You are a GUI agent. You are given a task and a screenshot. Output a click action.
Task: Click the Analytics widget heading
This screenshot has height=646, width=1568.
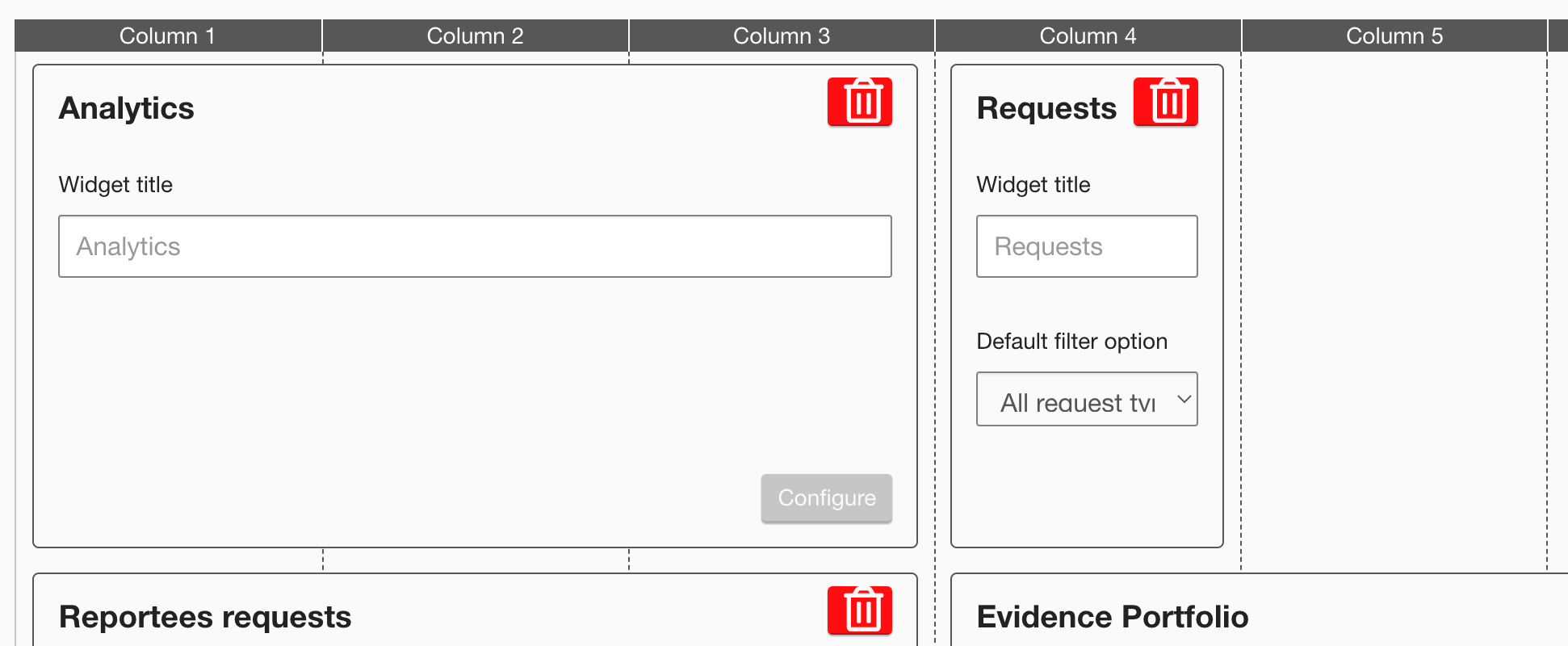click(127, 108)
